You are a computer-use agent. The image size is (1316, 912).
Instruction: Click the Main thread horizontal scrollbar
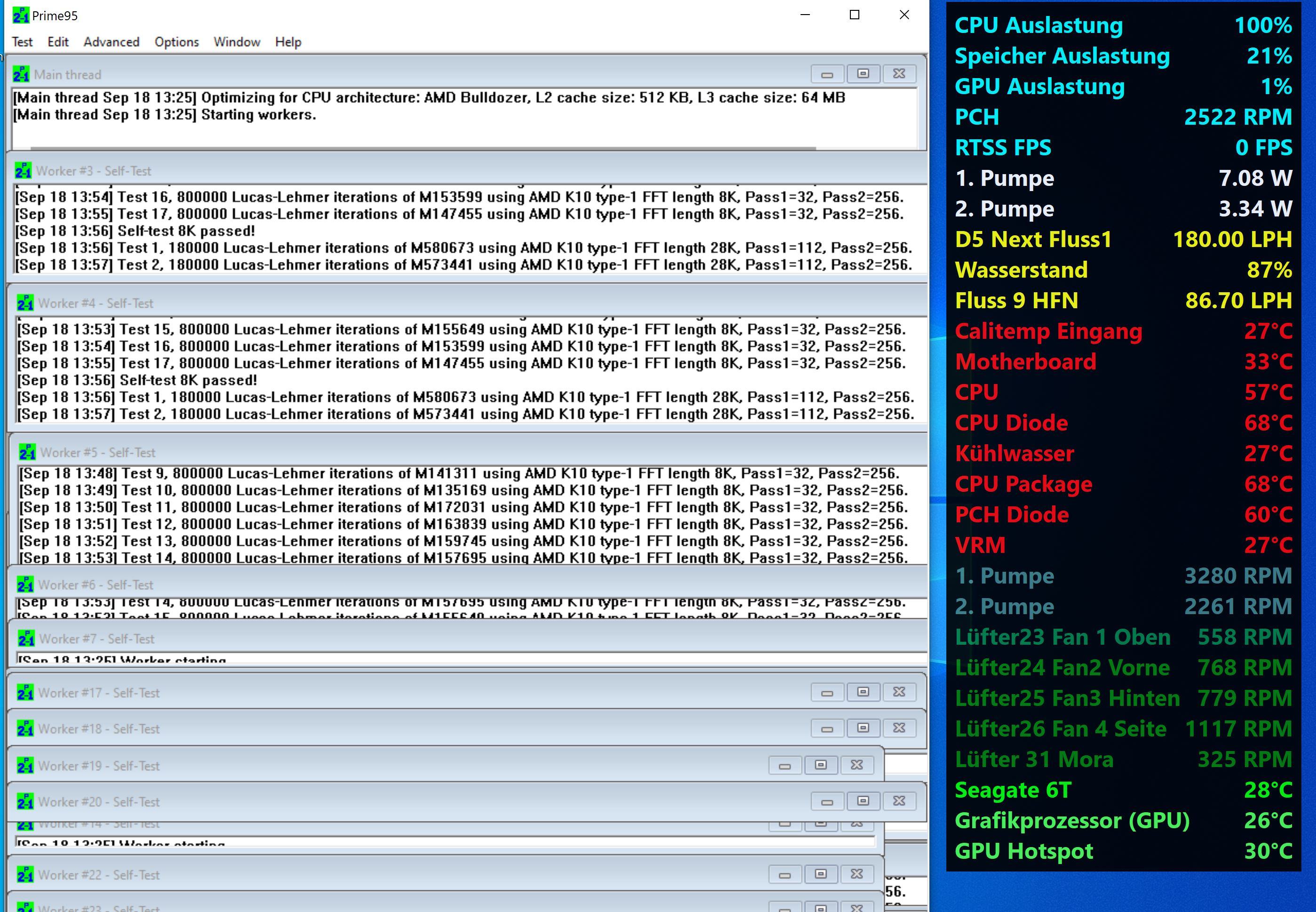click(x=423, y=148)
